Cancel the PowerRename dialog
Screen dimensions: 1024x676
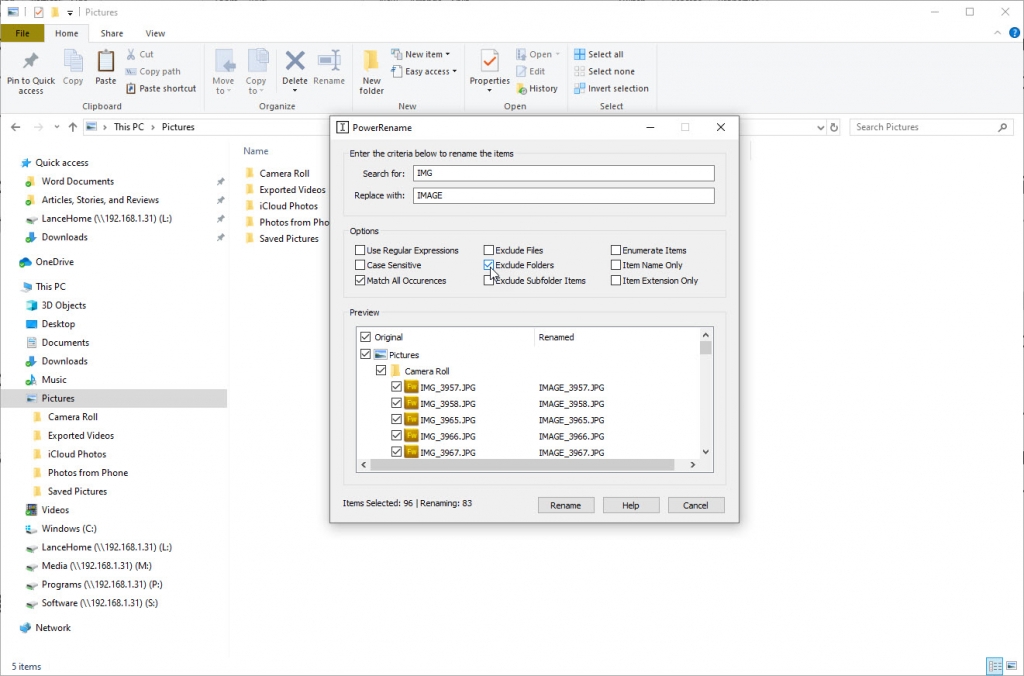[x=696, y=505]
